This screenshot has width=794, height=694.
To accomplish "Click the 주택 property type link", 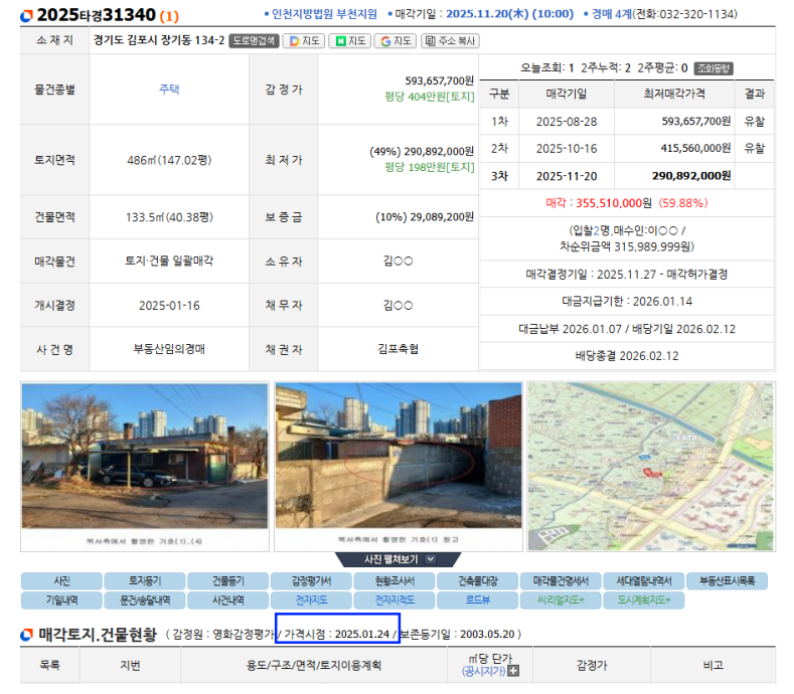I will tap(169, 89).
